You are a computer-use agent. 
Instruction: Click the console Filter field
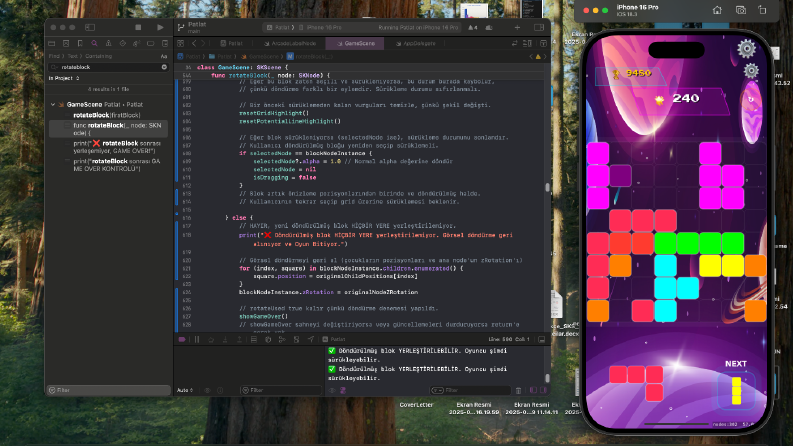click(x=469, y=390)
